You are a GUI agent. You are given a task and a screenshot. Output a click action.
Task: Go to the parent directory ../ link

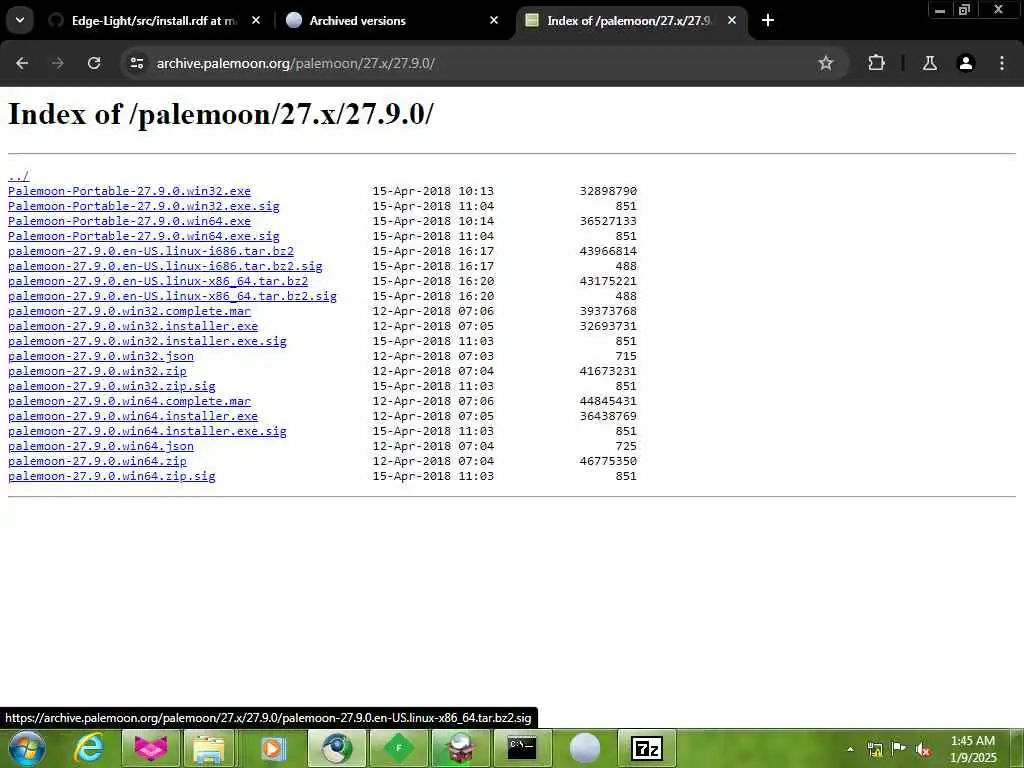[18, 176]
